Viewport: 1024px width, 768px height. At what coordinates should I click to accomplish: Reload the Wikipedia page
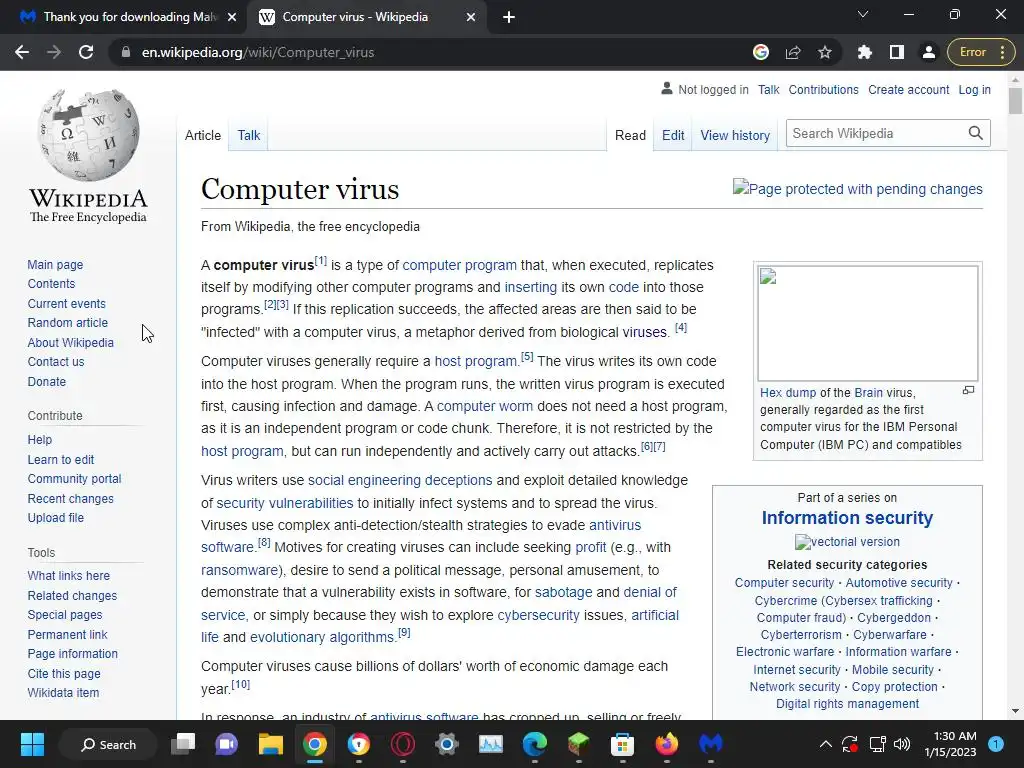pyautogui.click(x=86, y=52)
